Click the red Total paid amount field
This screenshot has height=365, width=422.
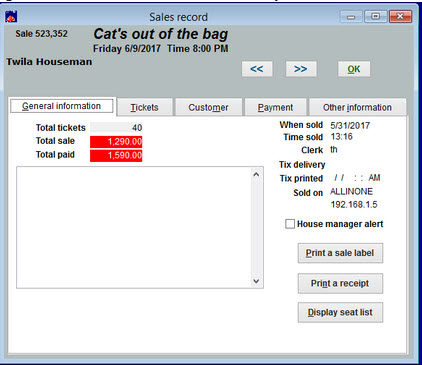click(116, 155)
